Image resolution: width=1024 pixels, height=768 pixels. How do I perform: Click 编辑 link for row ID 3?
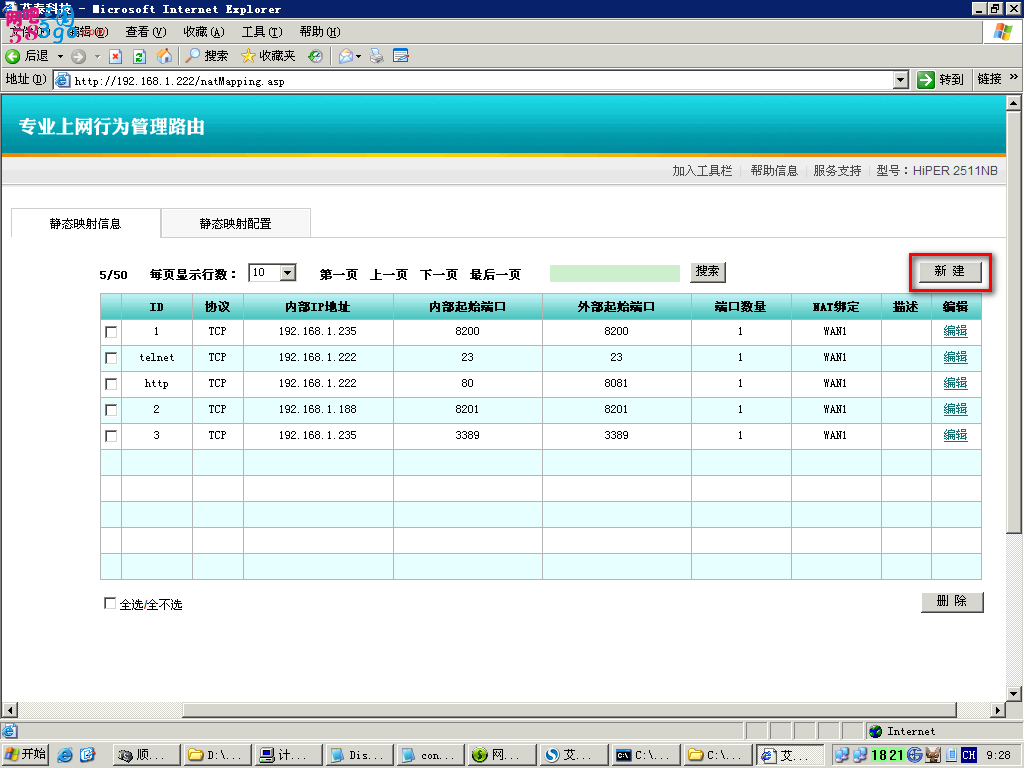point(955,435)
